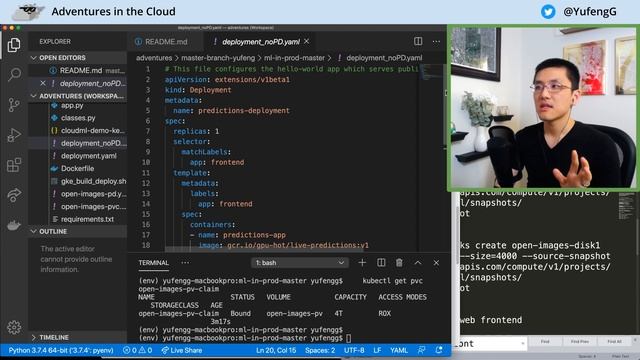
Task: Open requirements.txt in file tree
Action: click(x=87, y=219)
